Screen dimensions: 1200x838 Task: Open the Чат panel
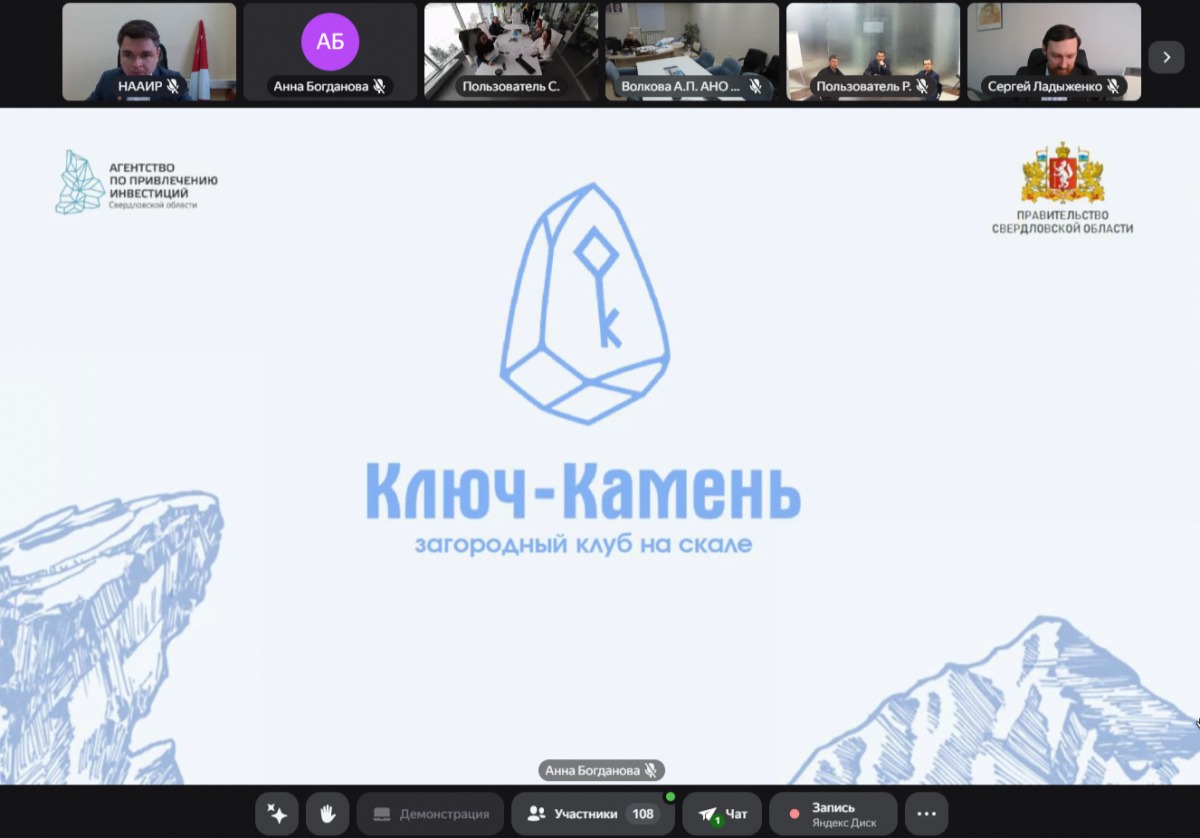point(722,814)
